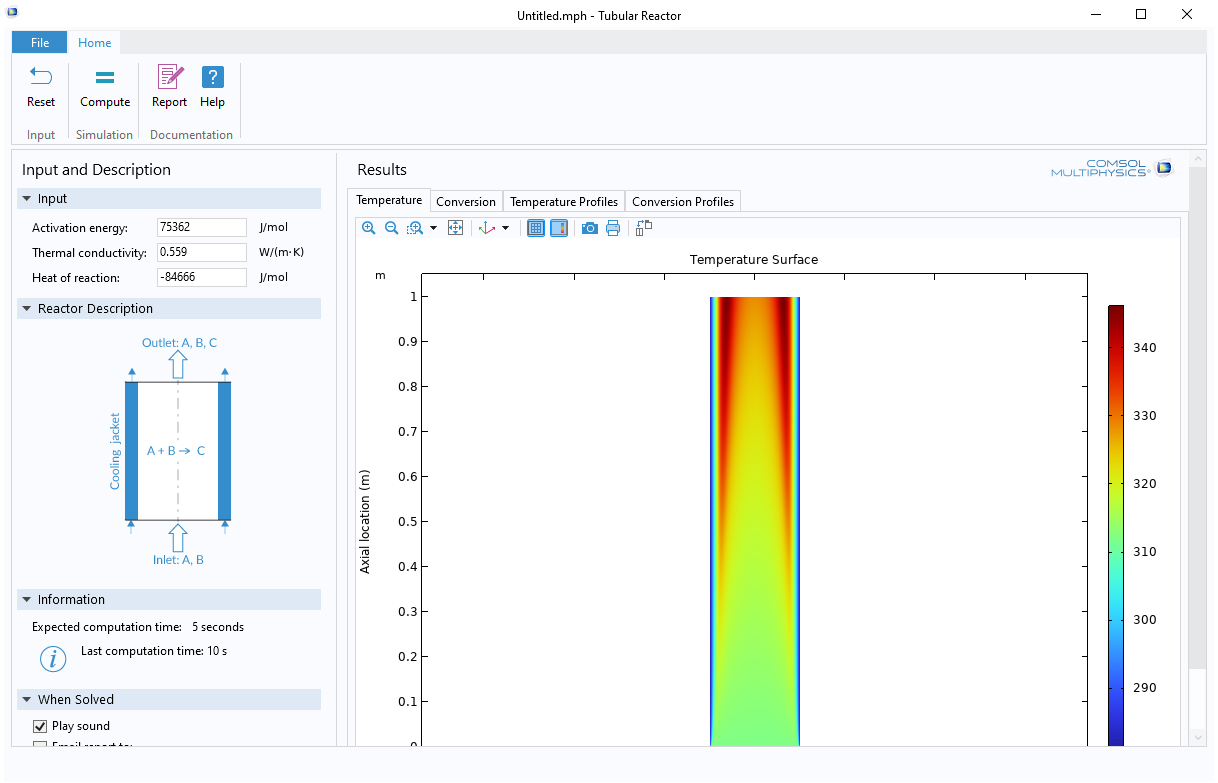
Task: Toggle the plot grid display
Action: tap(536, 228)
